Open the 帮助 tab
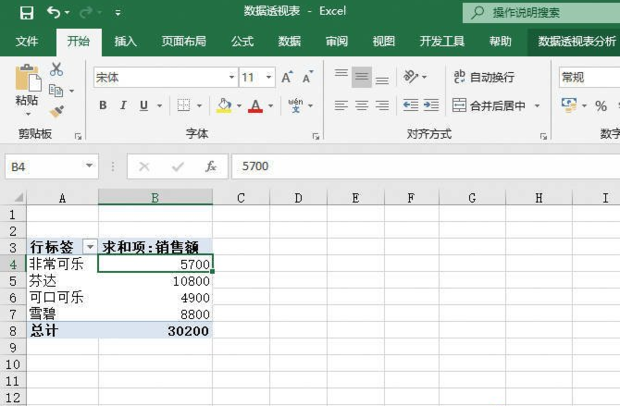The width and height of the screenshot is (620, 406). click(x=500, y=41)
